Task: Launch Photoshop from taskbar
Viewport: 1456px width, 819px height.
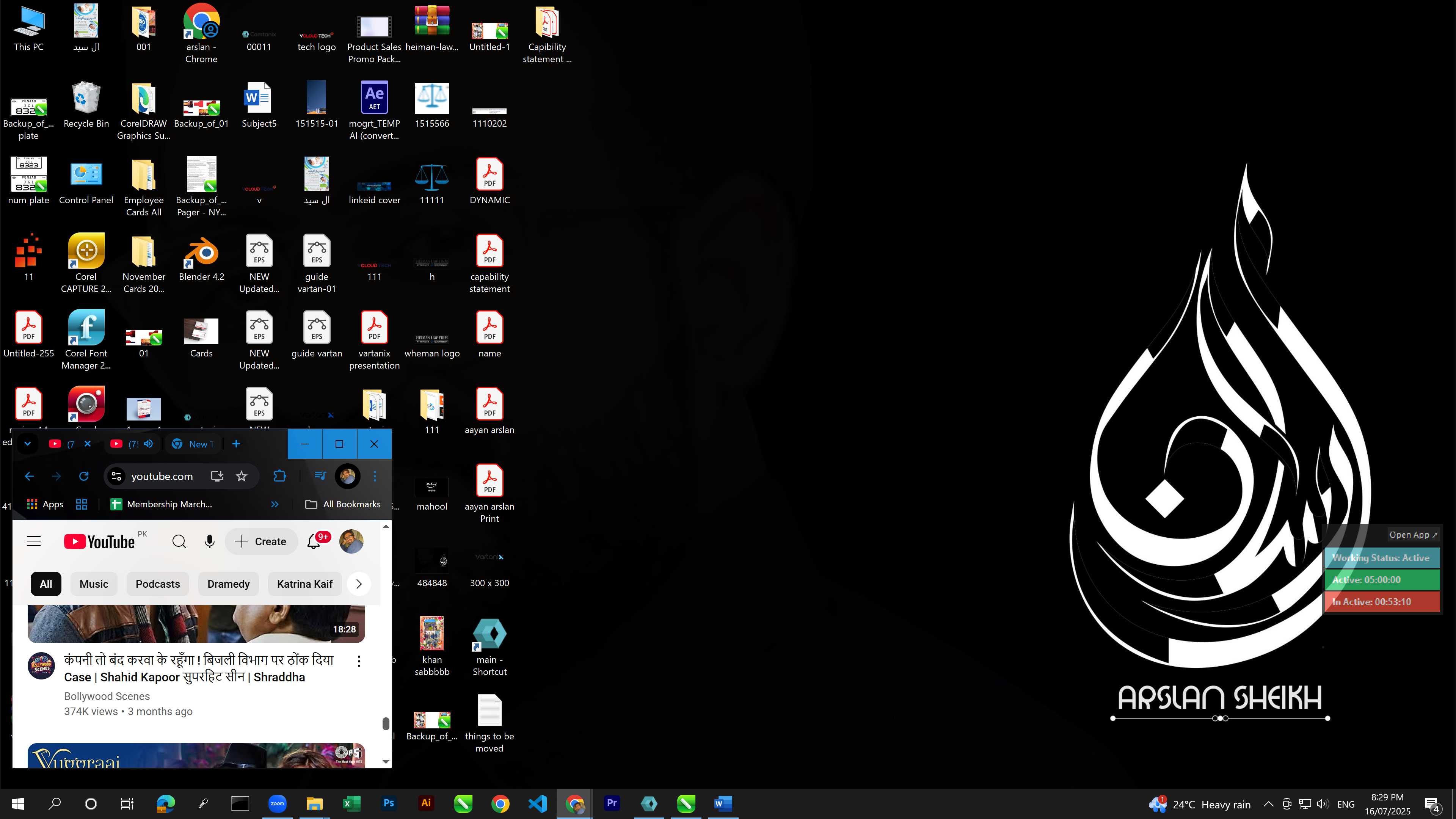Action: tap(389, 803)
